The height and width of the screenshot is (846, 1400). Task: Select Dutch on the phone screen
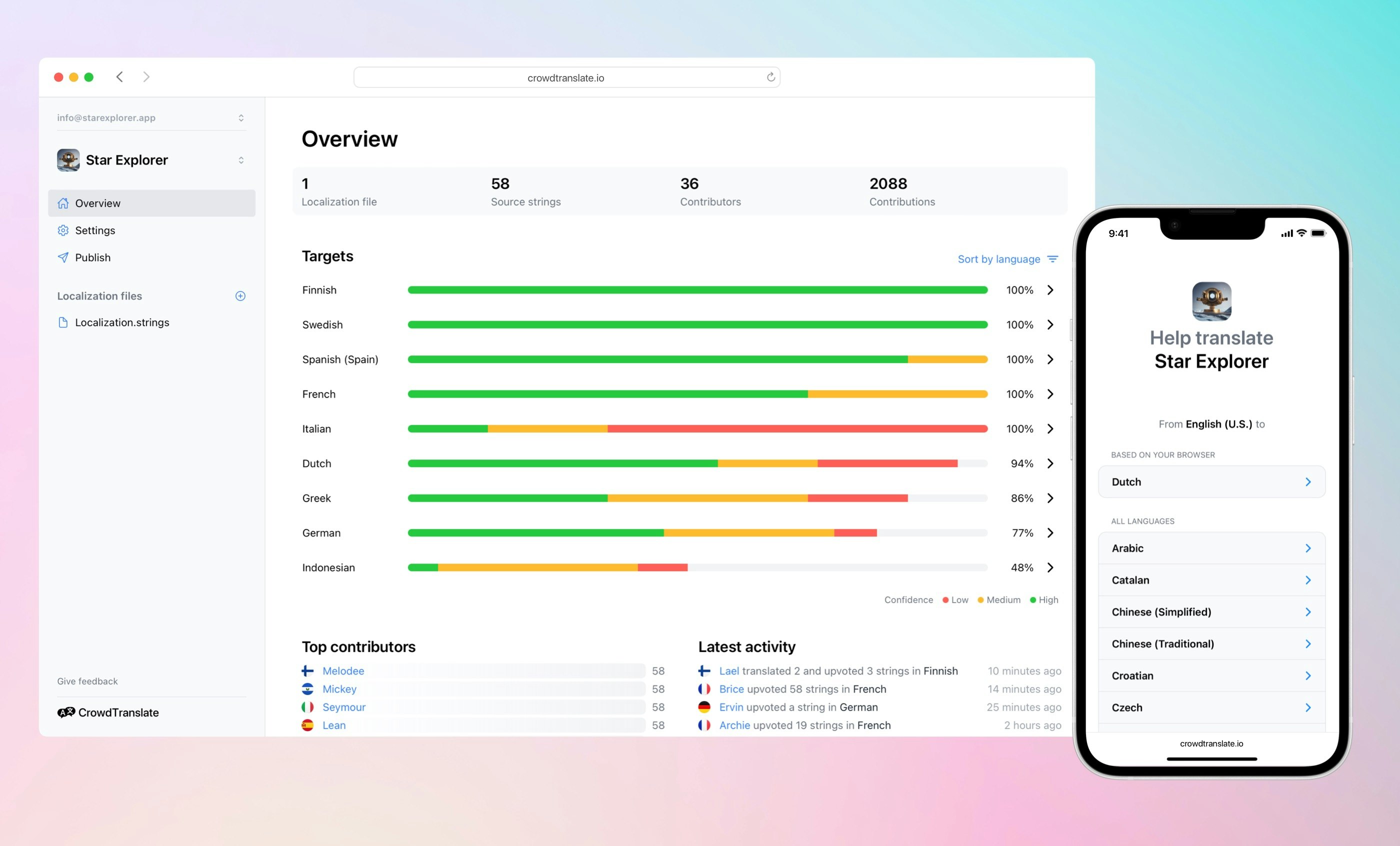(1211, 482)
